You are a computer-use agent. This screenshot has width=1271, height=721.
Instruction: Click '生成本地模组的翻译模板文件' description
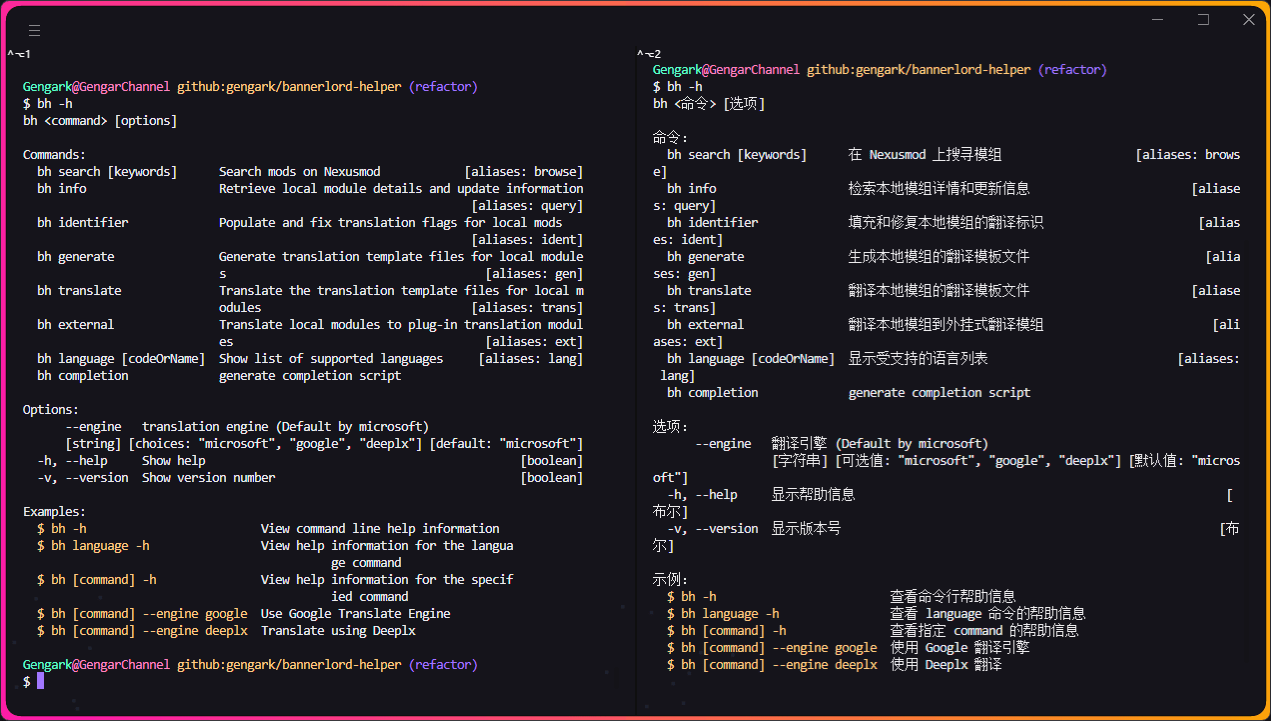(x=939, y=257)
